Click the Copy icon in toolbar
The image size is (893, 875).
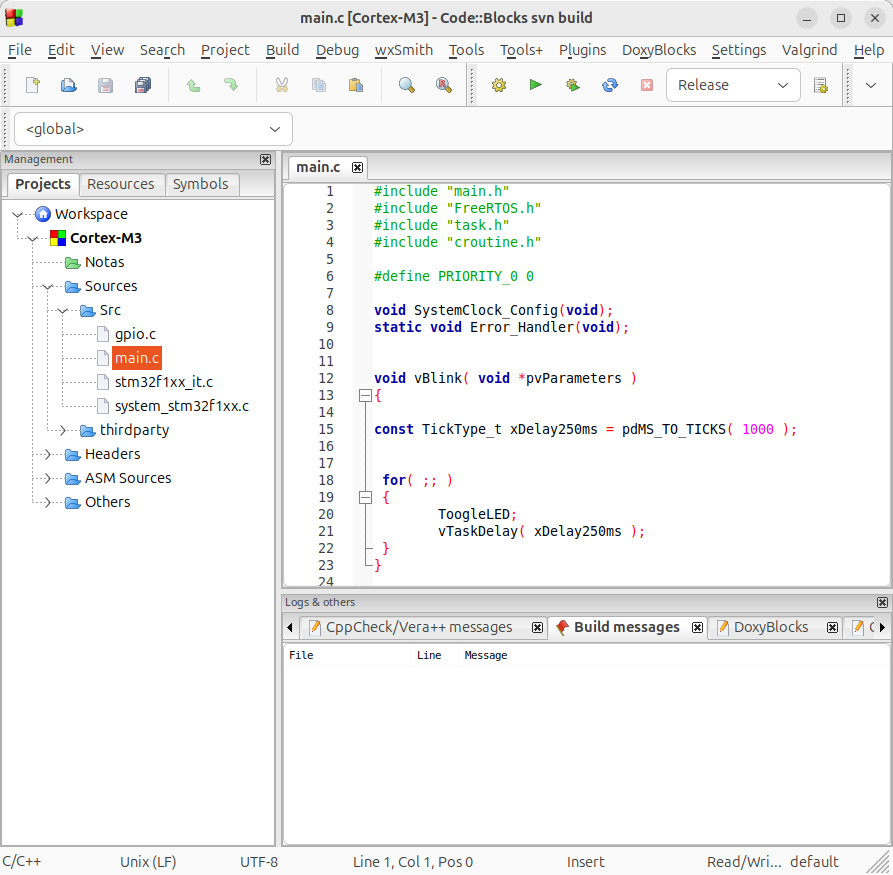point(319,85)
